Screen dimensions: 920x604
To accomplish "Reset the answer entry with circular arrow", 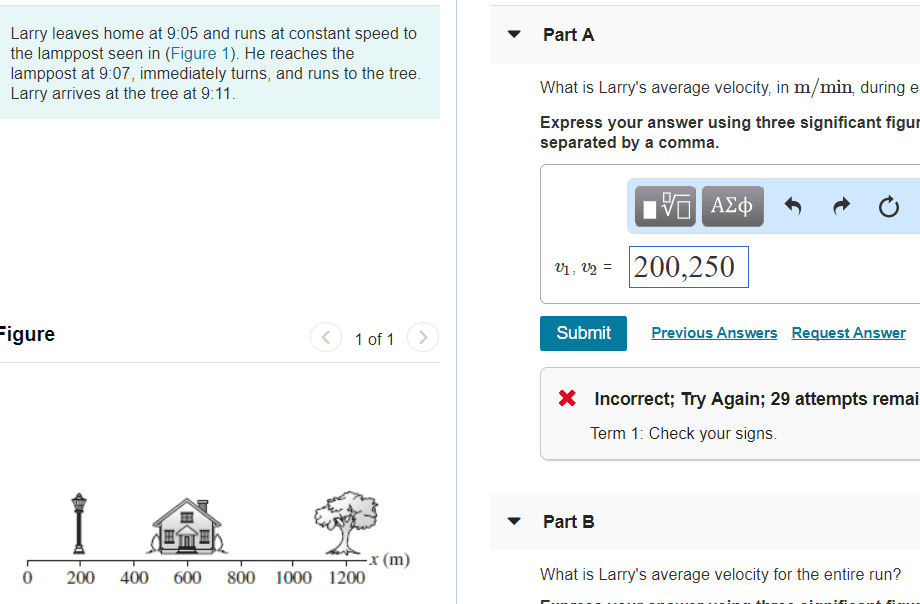I will [889, 206].
